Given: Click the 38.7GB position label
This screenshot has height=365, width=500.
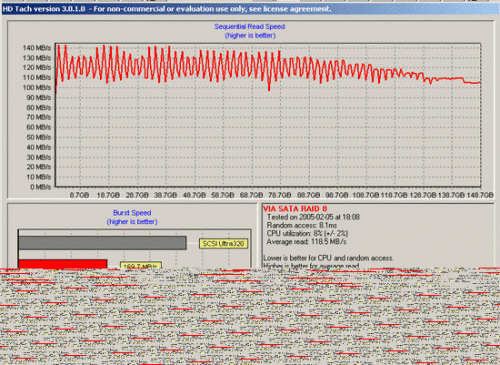Looking at the screenshot, I should point(165,195).
